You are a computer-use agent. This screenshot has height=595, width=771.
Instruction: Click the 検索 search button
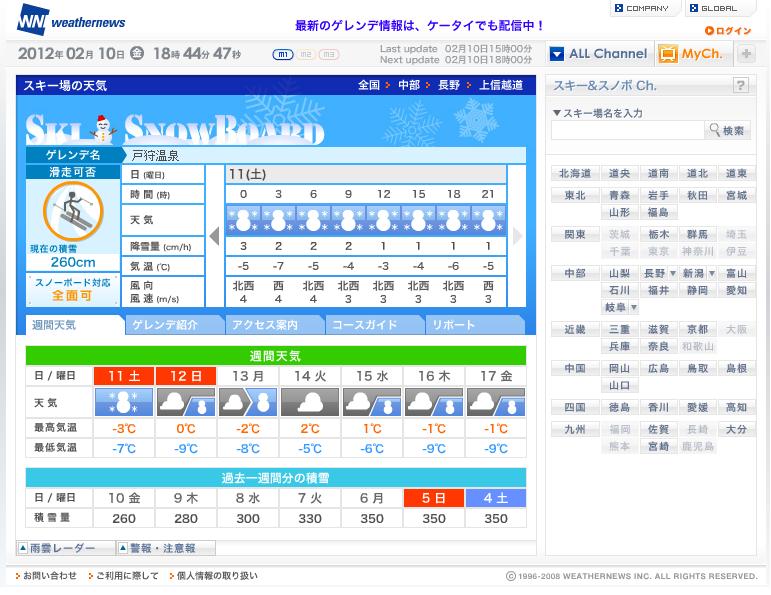pos(727,130)
